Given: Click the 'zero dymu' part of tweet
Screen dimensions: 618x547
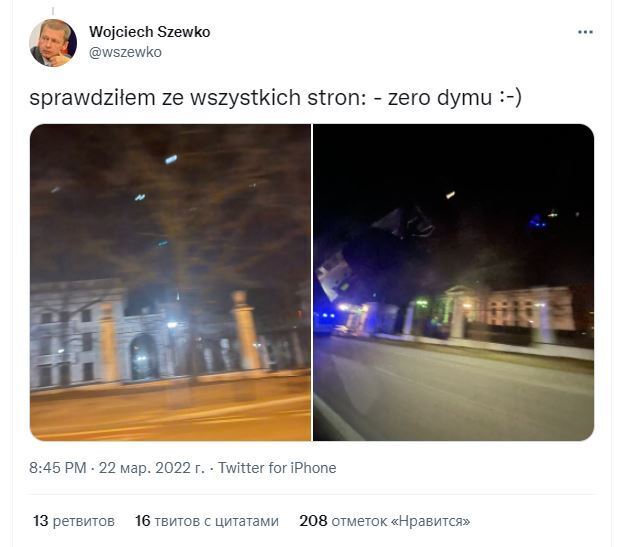Looking at the screenshot, I should pyautogui.click(x=440, y=98).
